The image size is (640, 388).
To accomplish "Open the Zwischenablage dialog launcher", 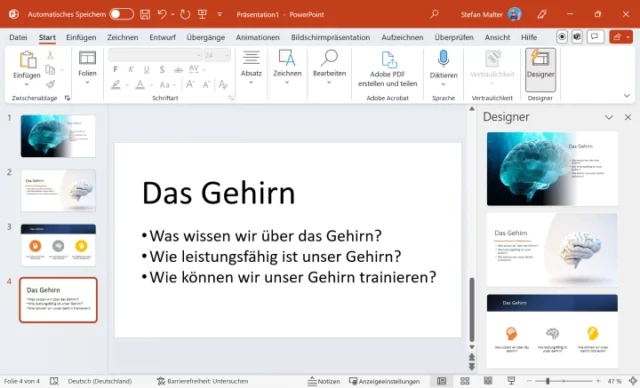I will pyautogui.click(x=67, y=98).
